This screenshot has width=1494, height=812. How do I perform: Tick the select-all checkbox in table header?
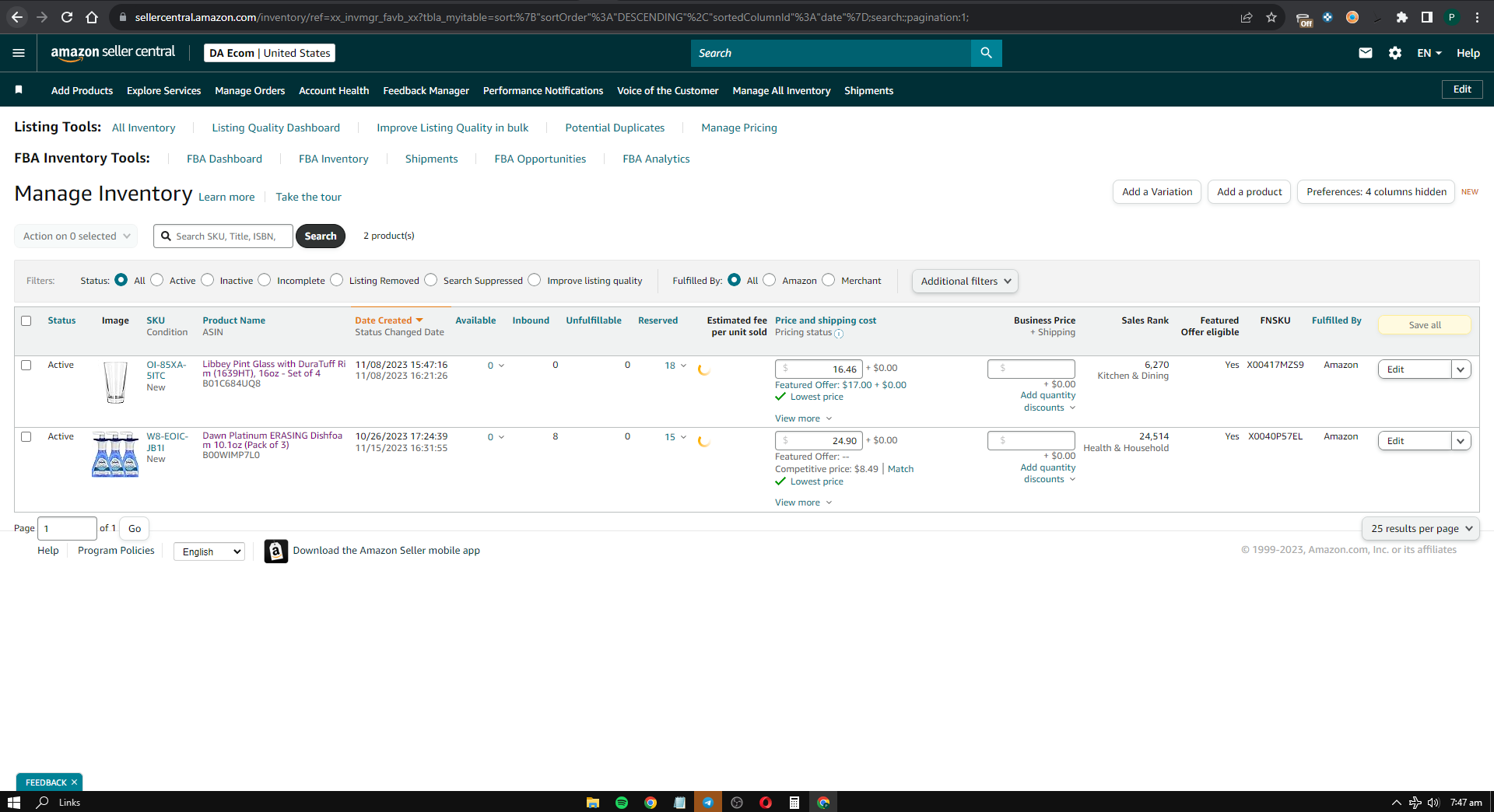pyautogui.click(x=26, y=320)
